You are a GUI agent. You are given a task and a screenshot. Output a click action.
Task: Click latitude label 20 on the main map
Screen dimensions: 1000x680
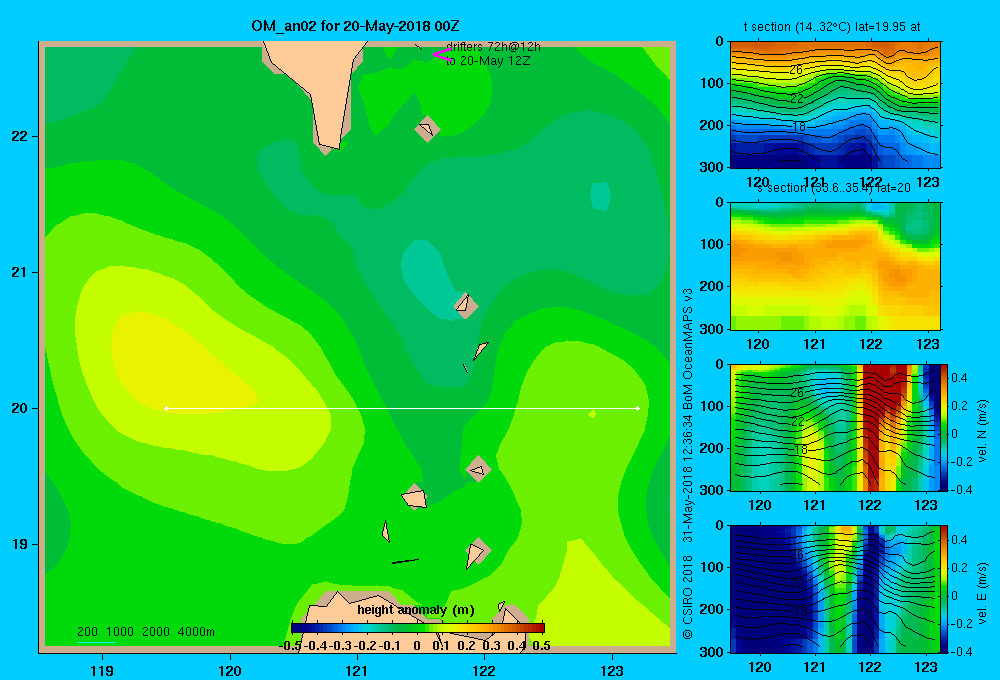point(19,408)
